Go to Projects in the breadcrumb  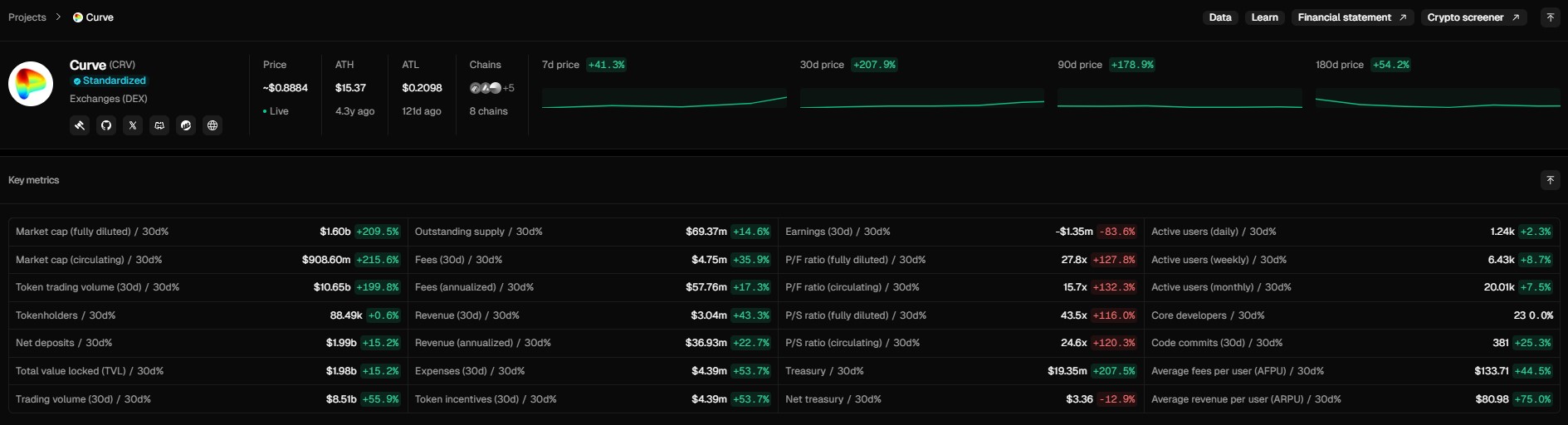point(27,17)
